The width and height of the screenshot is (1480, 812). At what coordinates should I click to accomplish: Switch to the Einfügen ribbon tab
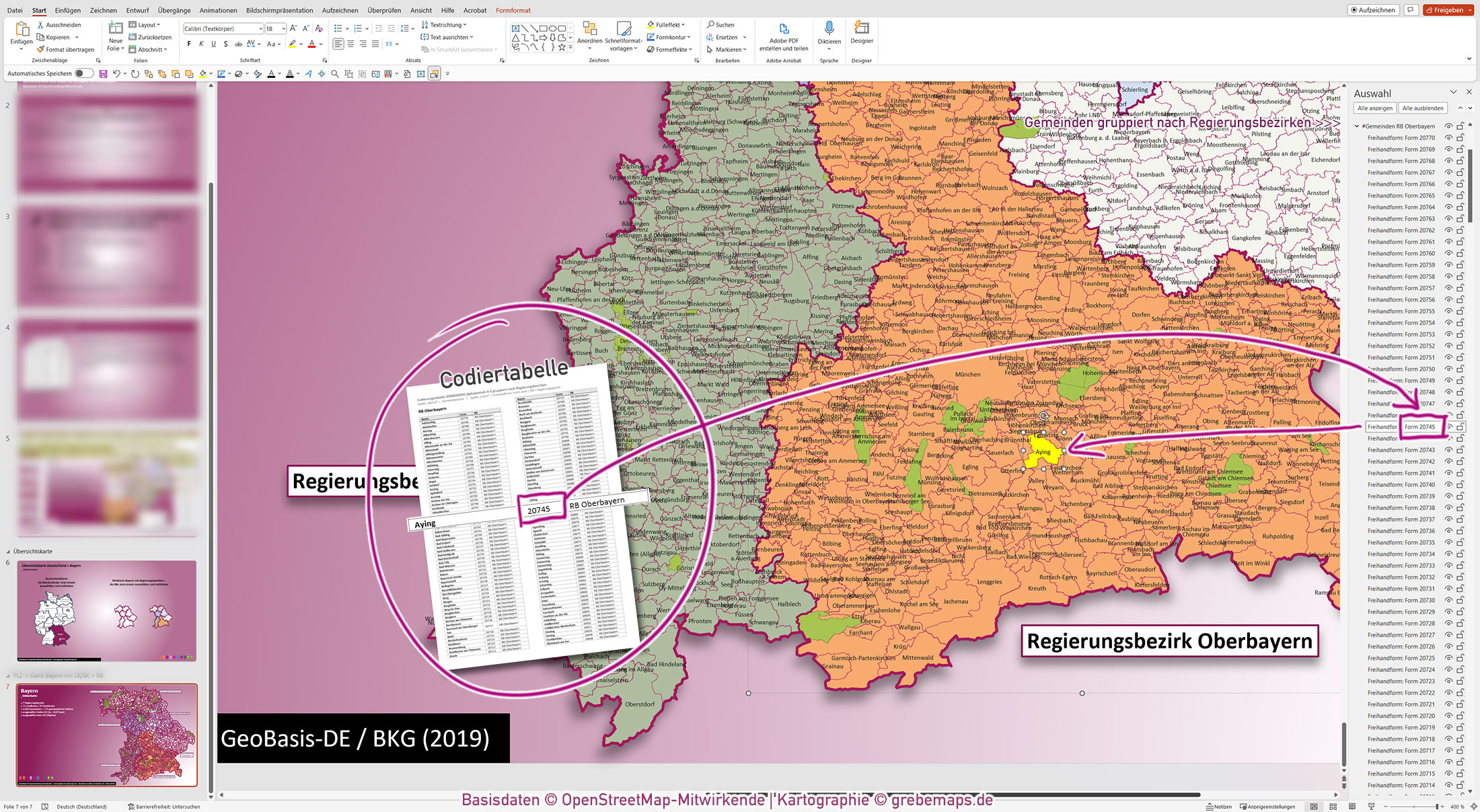click(x=68, y=10)
